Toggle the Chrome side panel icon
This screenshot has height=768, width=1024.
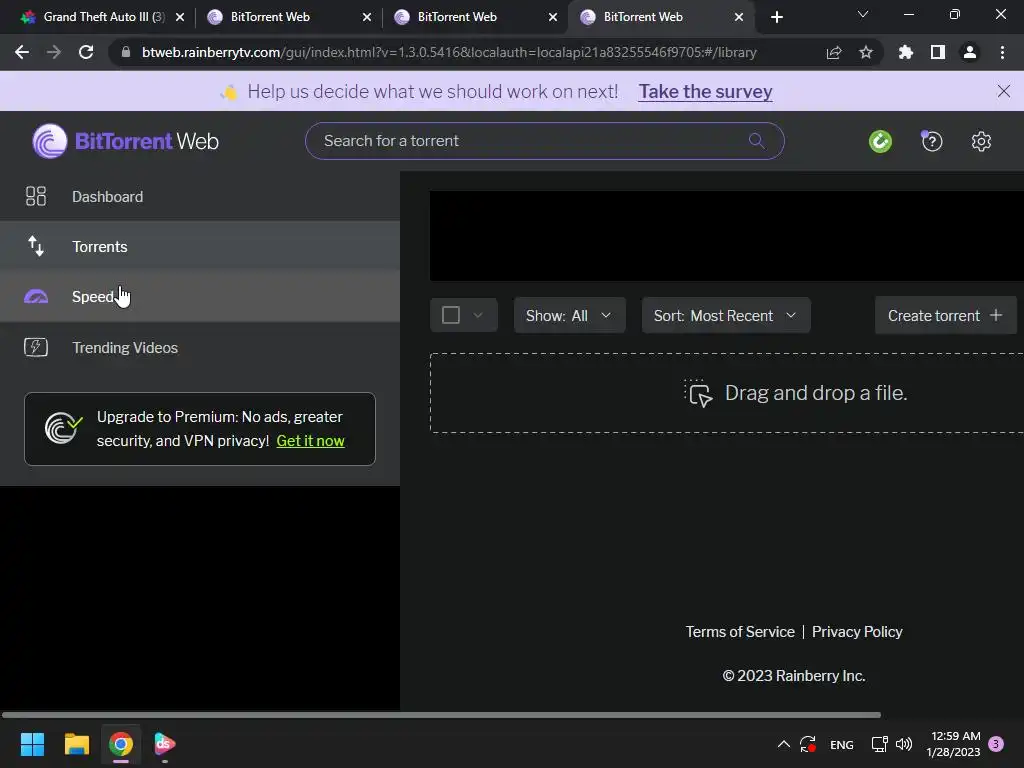pyautogui.click(x=938, y=52)
